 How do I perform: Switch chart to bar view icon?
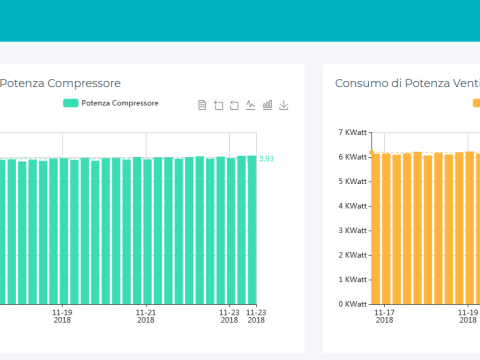(x=267, y=105)
